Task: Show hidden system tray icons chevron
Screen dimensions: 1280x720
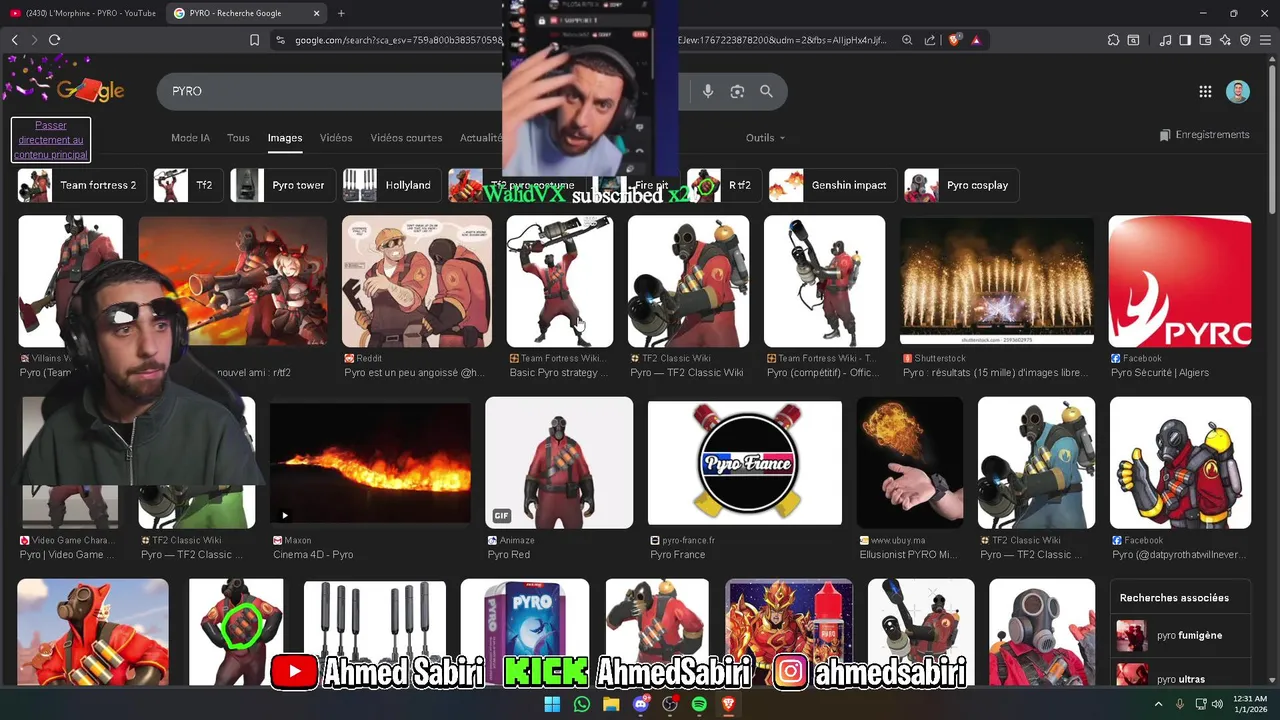Action: [x=1159, y=704]
